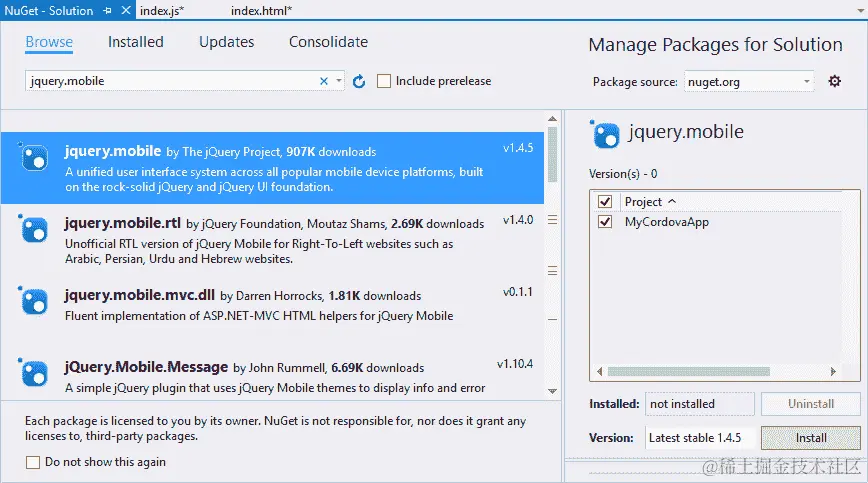
Task: Click the 'Version(s) - 0' label
Action: point(623,174)
